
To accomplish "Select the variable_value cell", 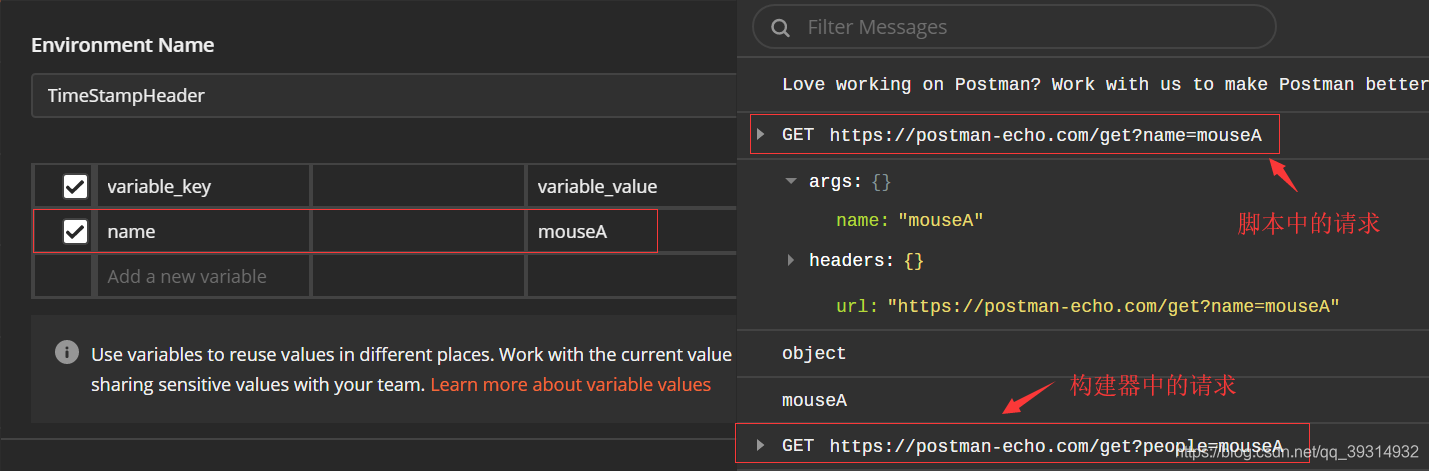I will coord(632,186).
